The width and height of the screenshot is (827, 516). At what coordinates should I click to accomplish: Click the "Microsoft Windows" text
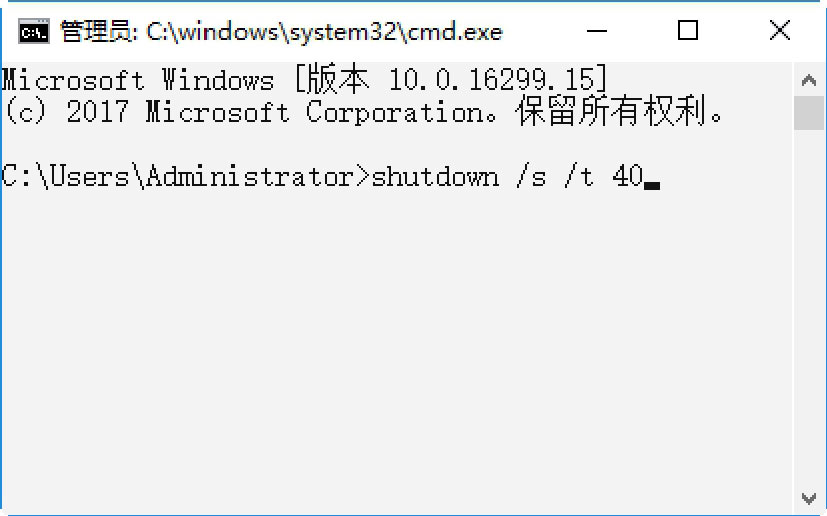pyautogui.click(x=138, y=79)
